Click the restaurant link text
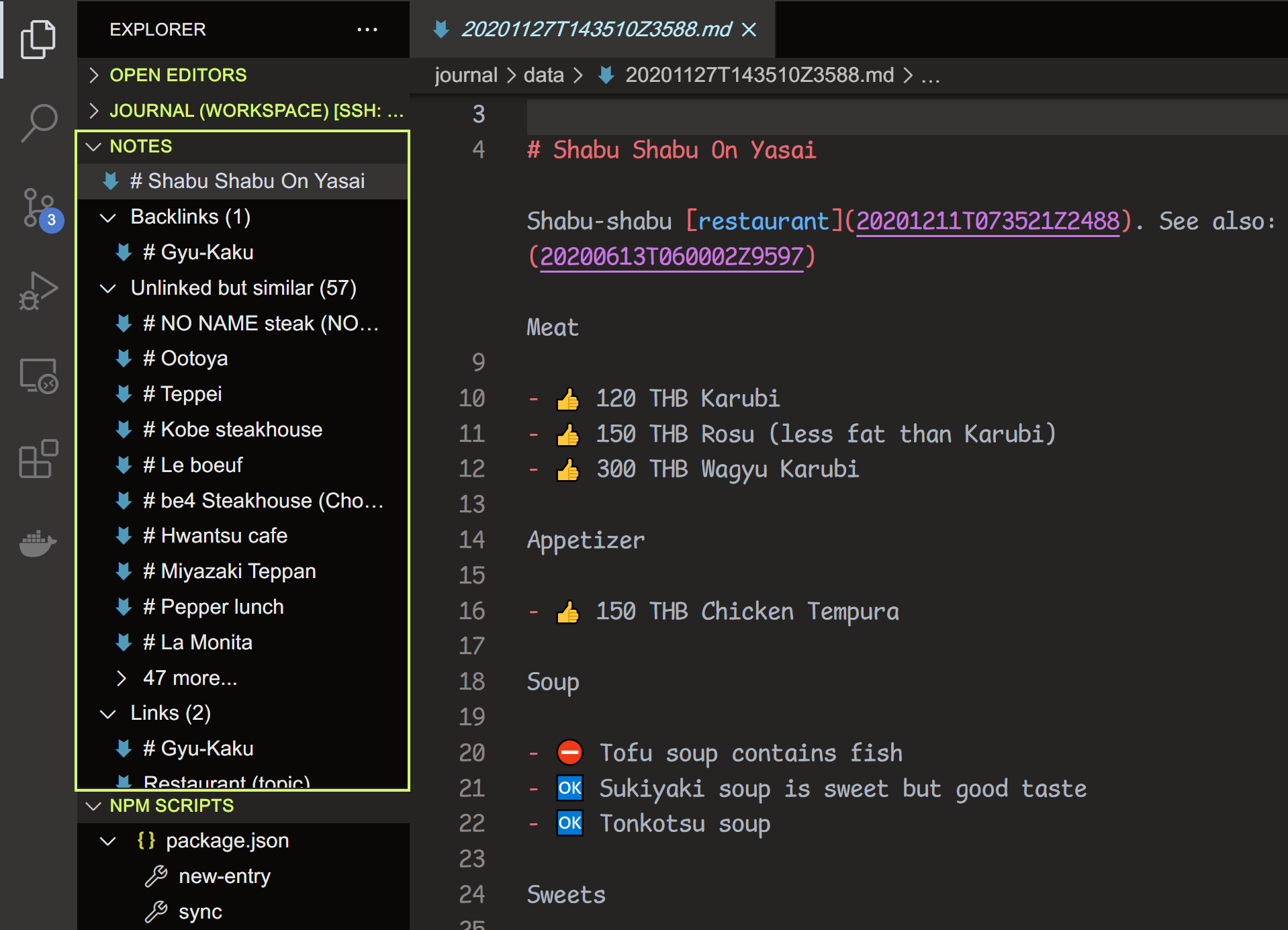This screenshot has height=930, width=1288. click(x=764, y=221)
